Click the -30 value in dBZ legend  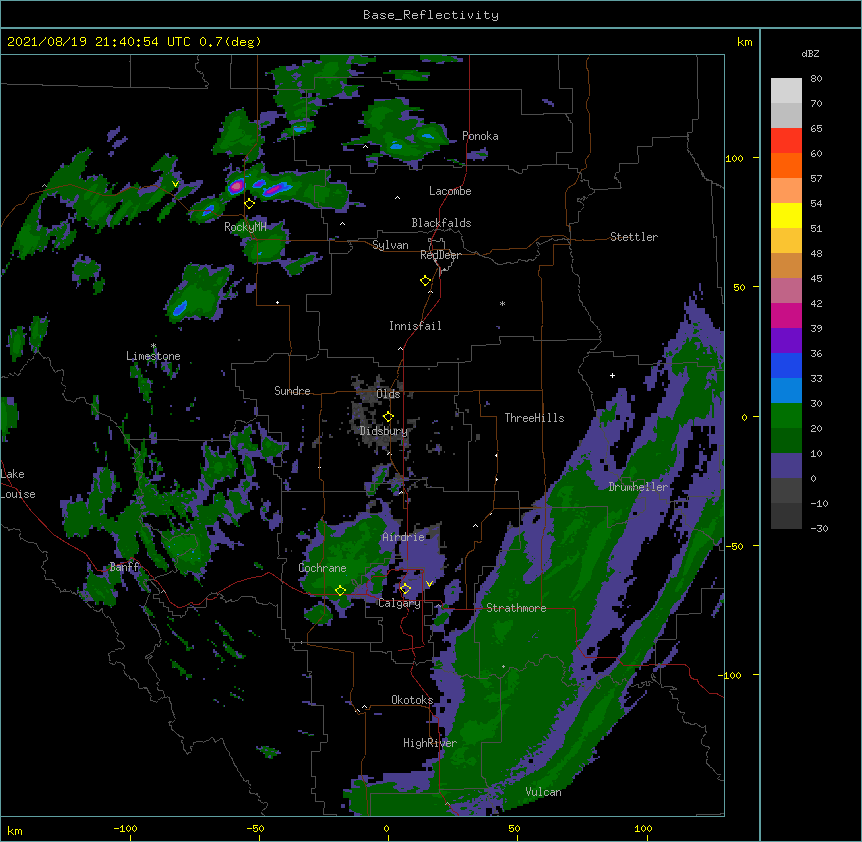(819, 529)
